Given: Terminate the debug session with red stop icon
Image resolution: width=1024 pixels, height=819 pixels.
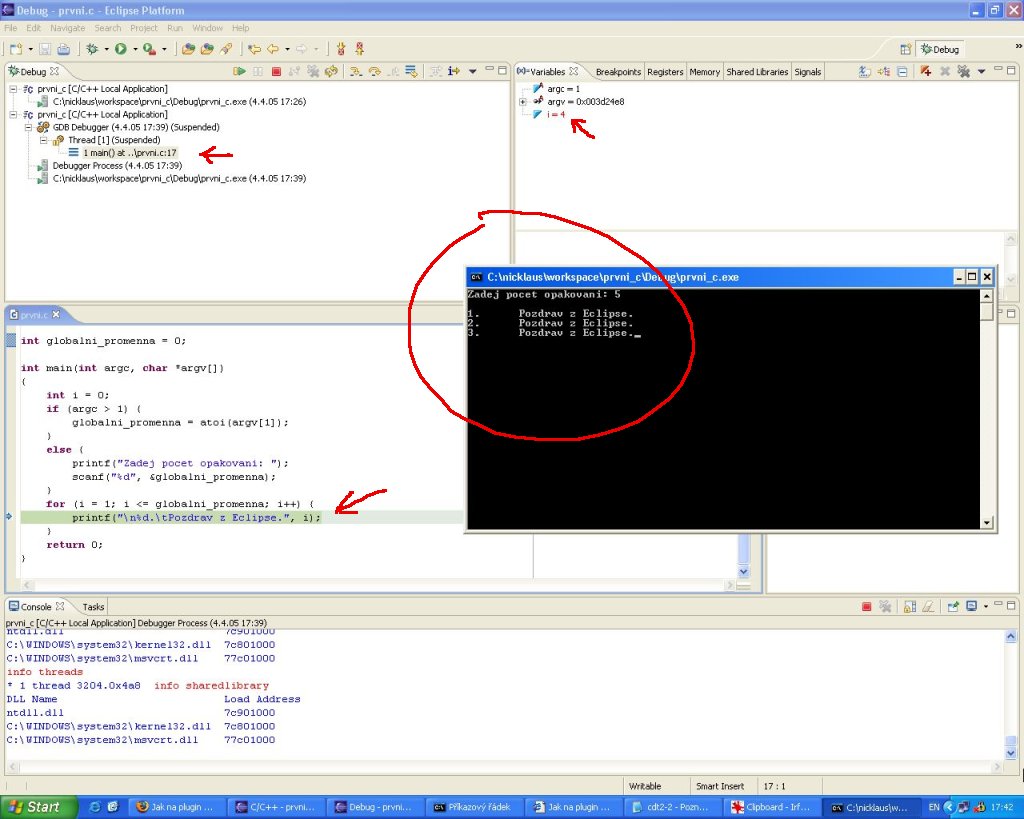Looking at the screenshot, I should [277, 72].
